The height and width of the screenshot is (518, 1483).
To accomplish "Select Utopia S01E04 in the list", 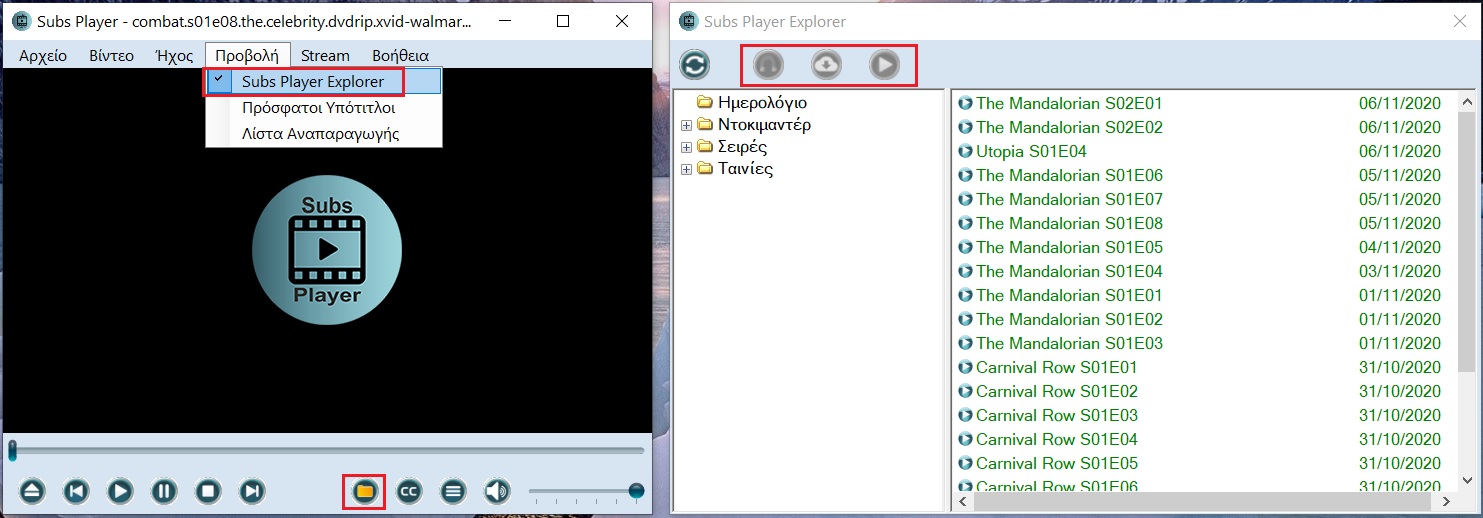I will point(1031,151).
